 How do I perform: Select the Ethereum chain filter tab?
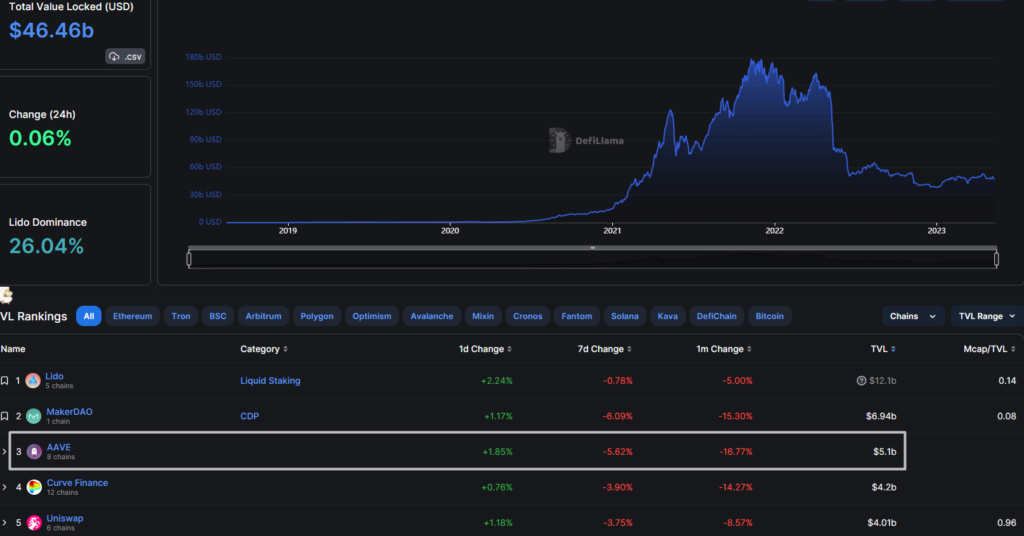(132, 316)
